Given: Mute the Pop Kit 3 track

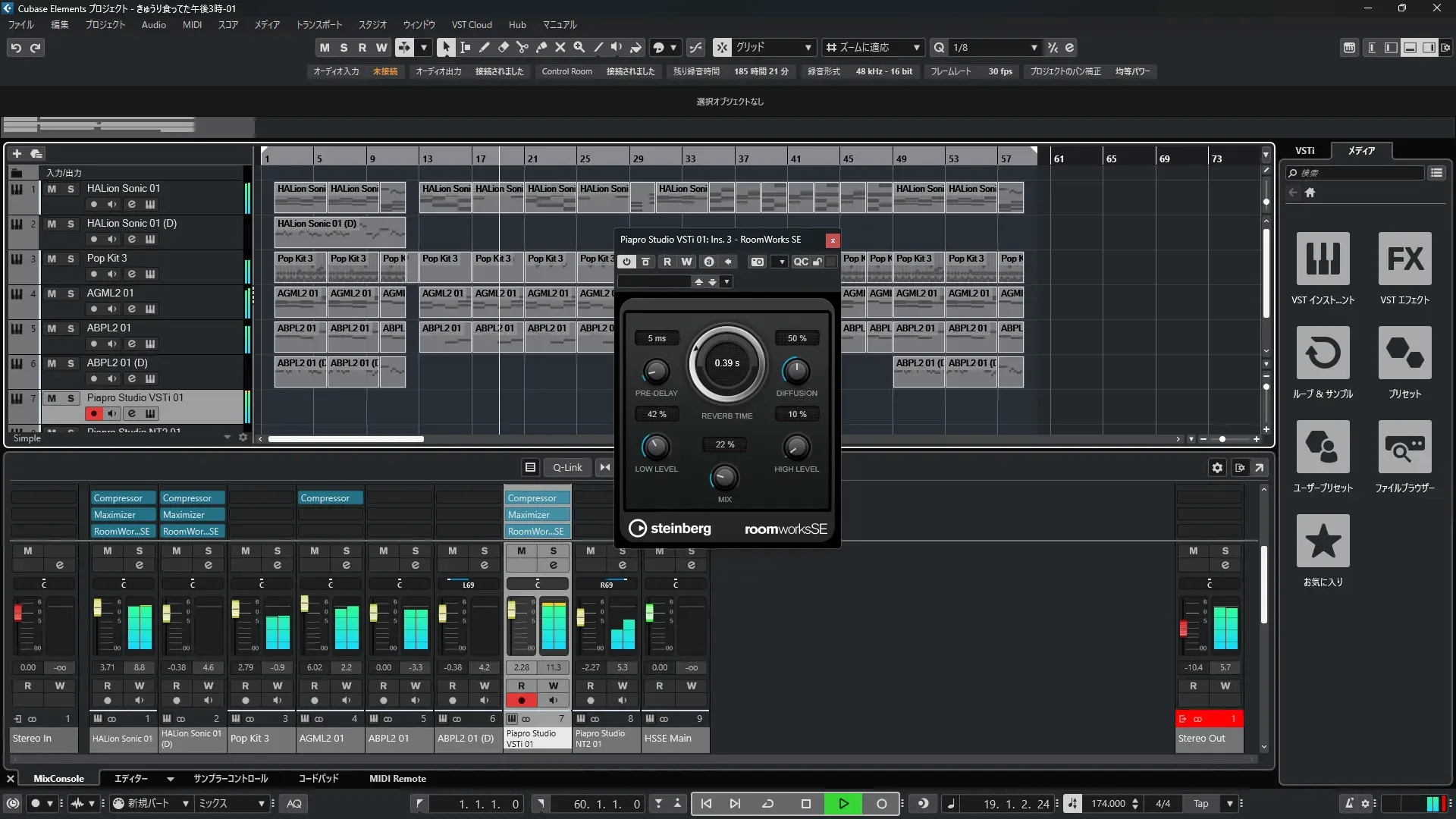Looking at the screenshot, I should 52,259.
